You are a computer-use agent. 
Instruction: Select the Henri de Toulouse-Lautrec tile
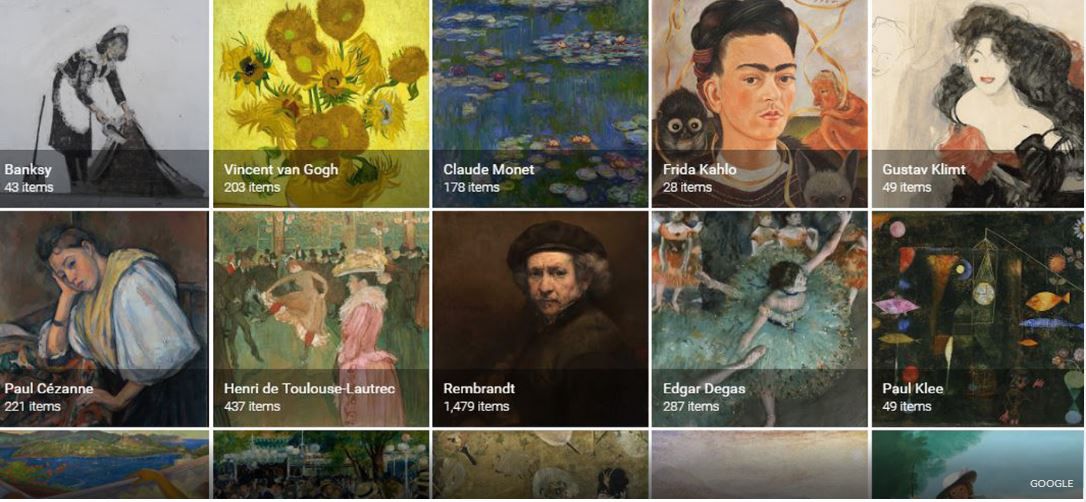click(x=321, y=319)
